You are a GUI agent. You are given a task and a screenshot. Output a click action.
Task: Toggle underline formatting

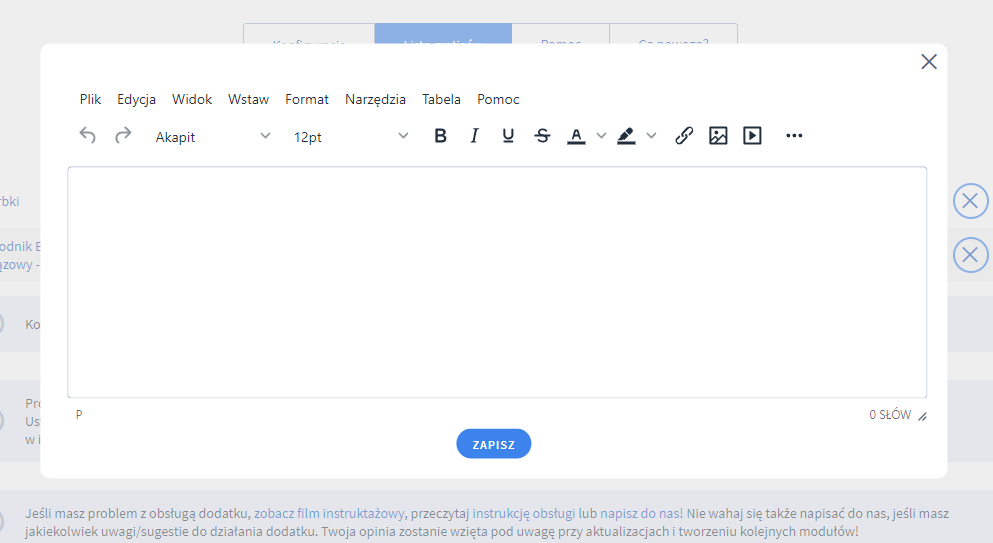pos(508,136)
